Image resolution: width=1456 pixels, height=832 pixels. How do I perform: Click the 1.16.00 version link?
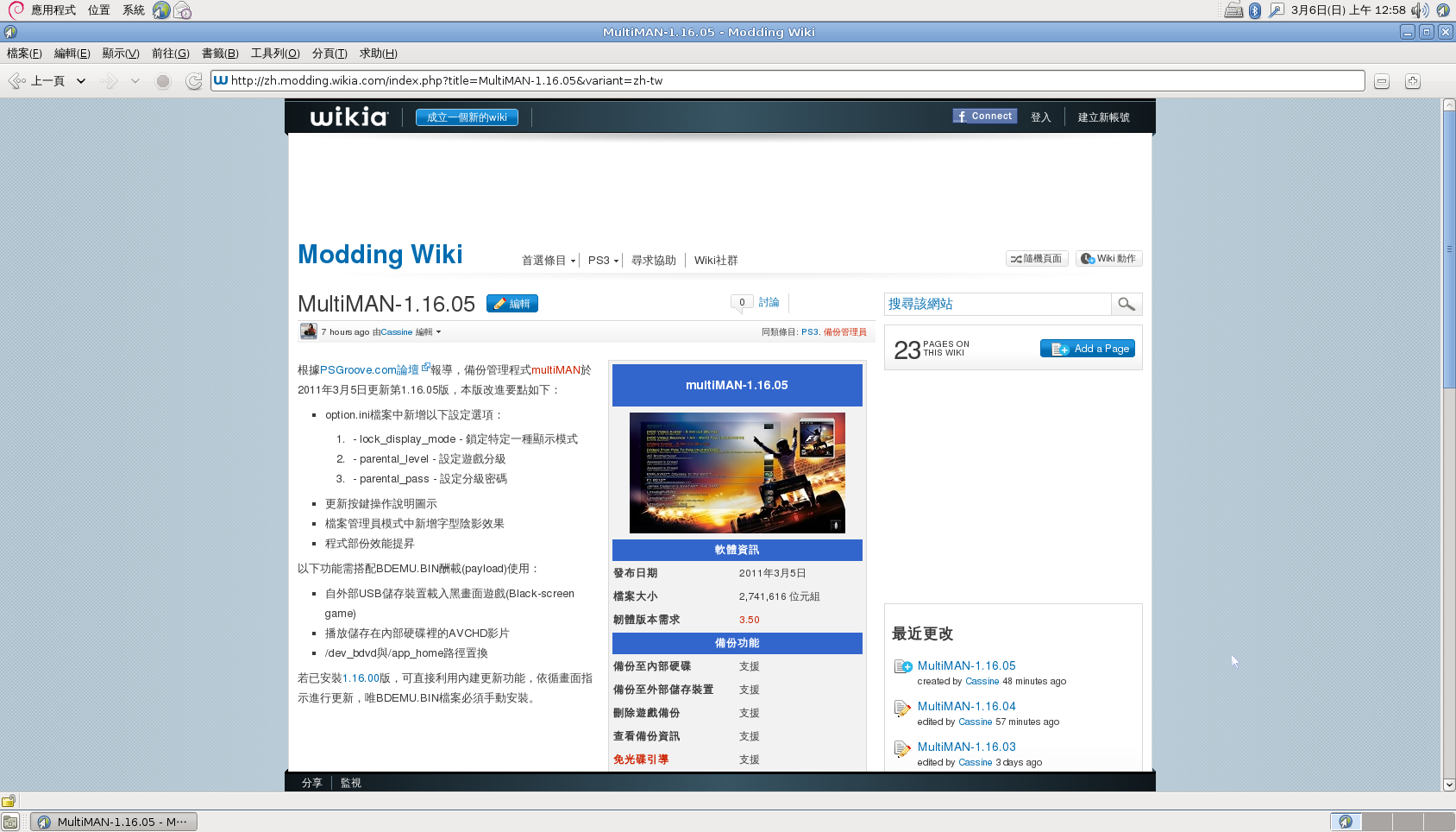click(361, 678)
